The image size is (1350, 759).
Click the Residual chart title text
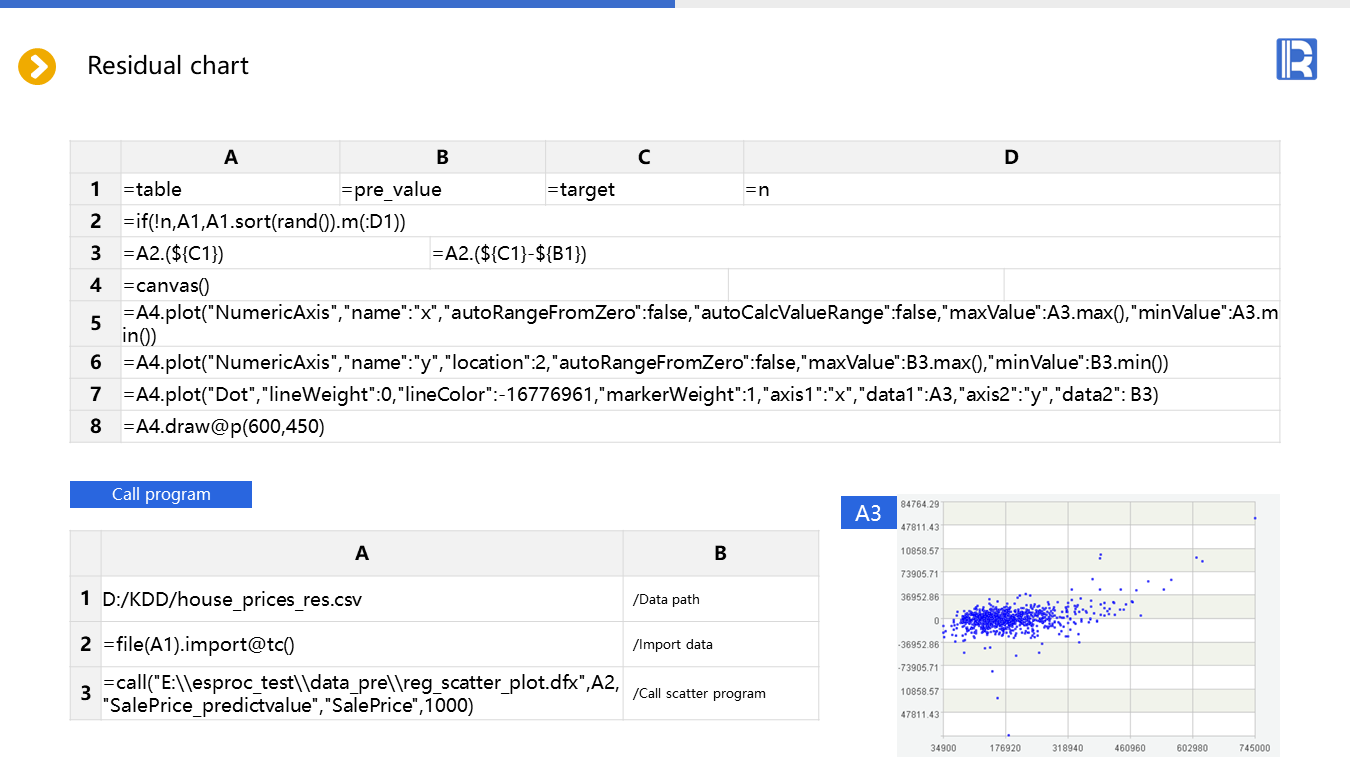(x=168, y=66)
